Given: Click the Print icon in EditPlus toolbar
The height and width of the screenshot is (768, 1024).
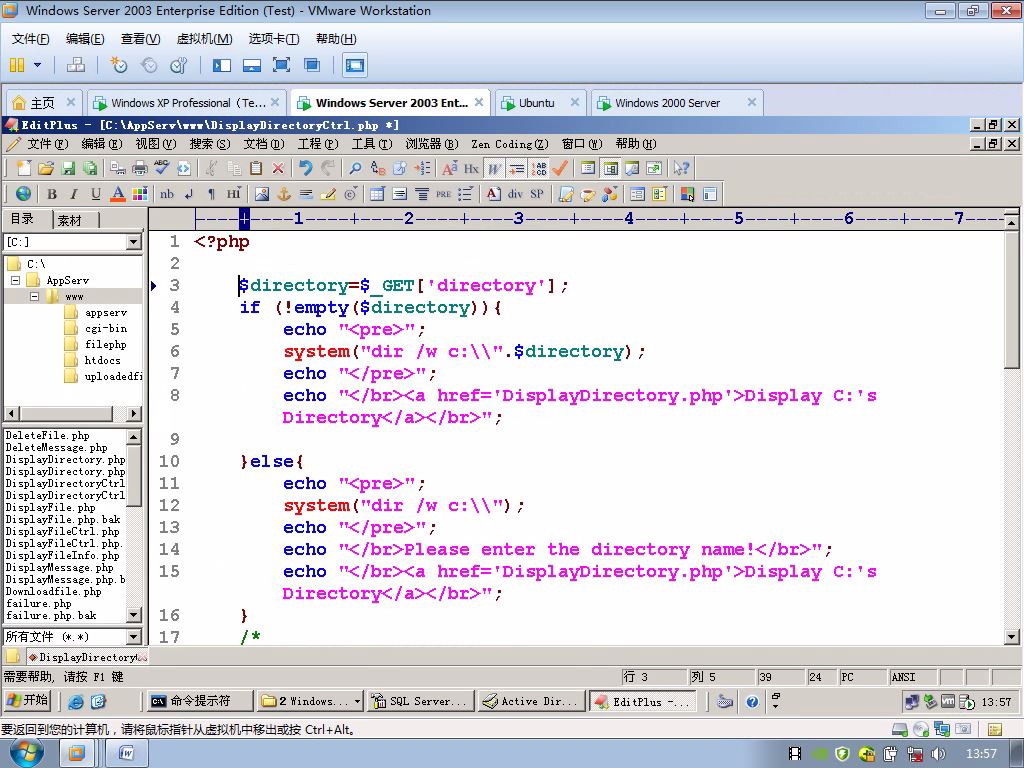Looking at the screenshot, I should 140,168.
